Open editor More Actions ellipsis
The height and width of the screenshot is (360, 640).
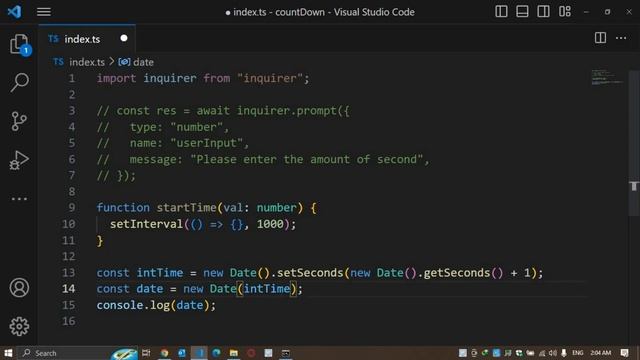tap(621, 38)
